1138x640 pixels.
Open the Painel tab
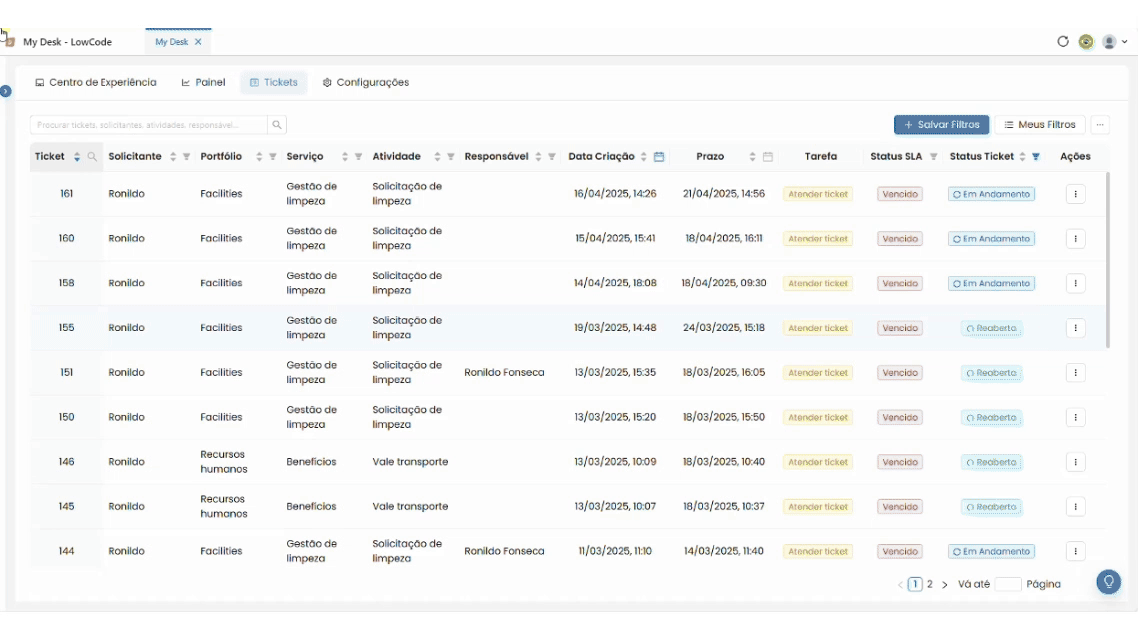click(203, 83)
